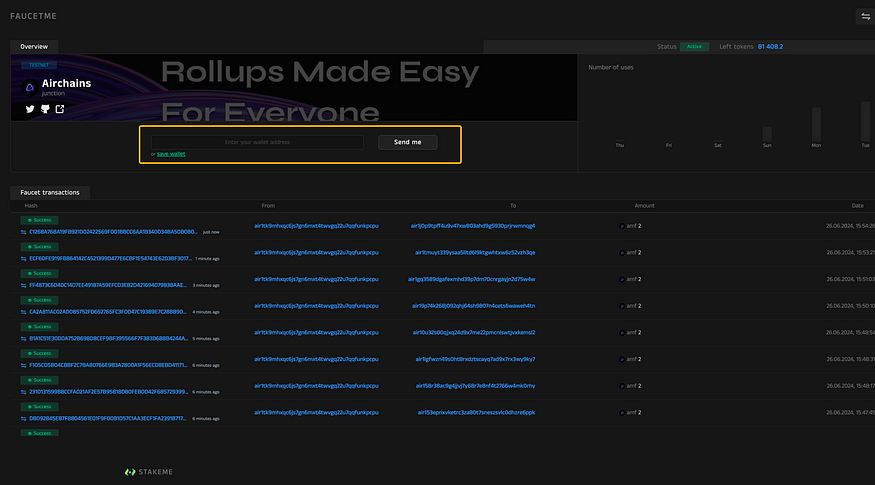875x485 pixels.
Task: Click the Hash column header
Action: (31, 206)
